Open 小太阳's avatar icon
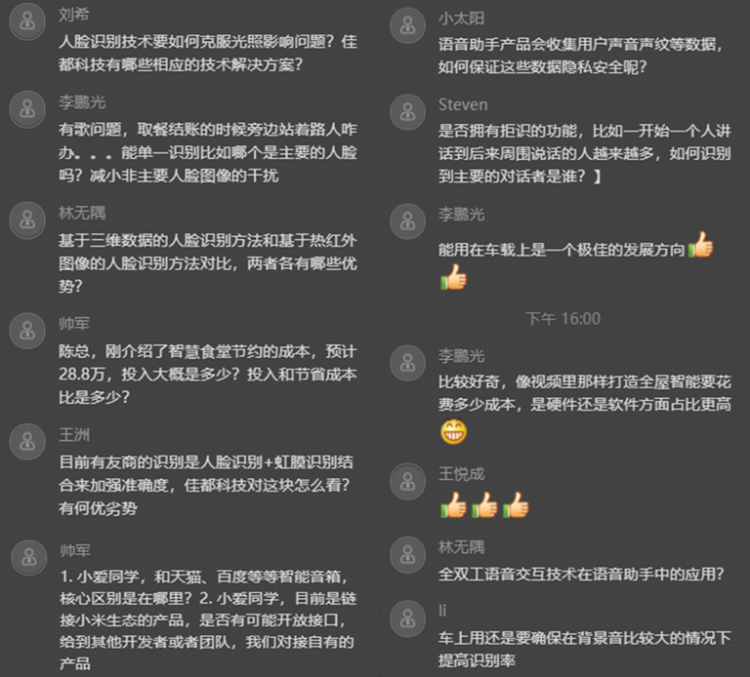Viewport: 750px width, 677px height. 408,25
